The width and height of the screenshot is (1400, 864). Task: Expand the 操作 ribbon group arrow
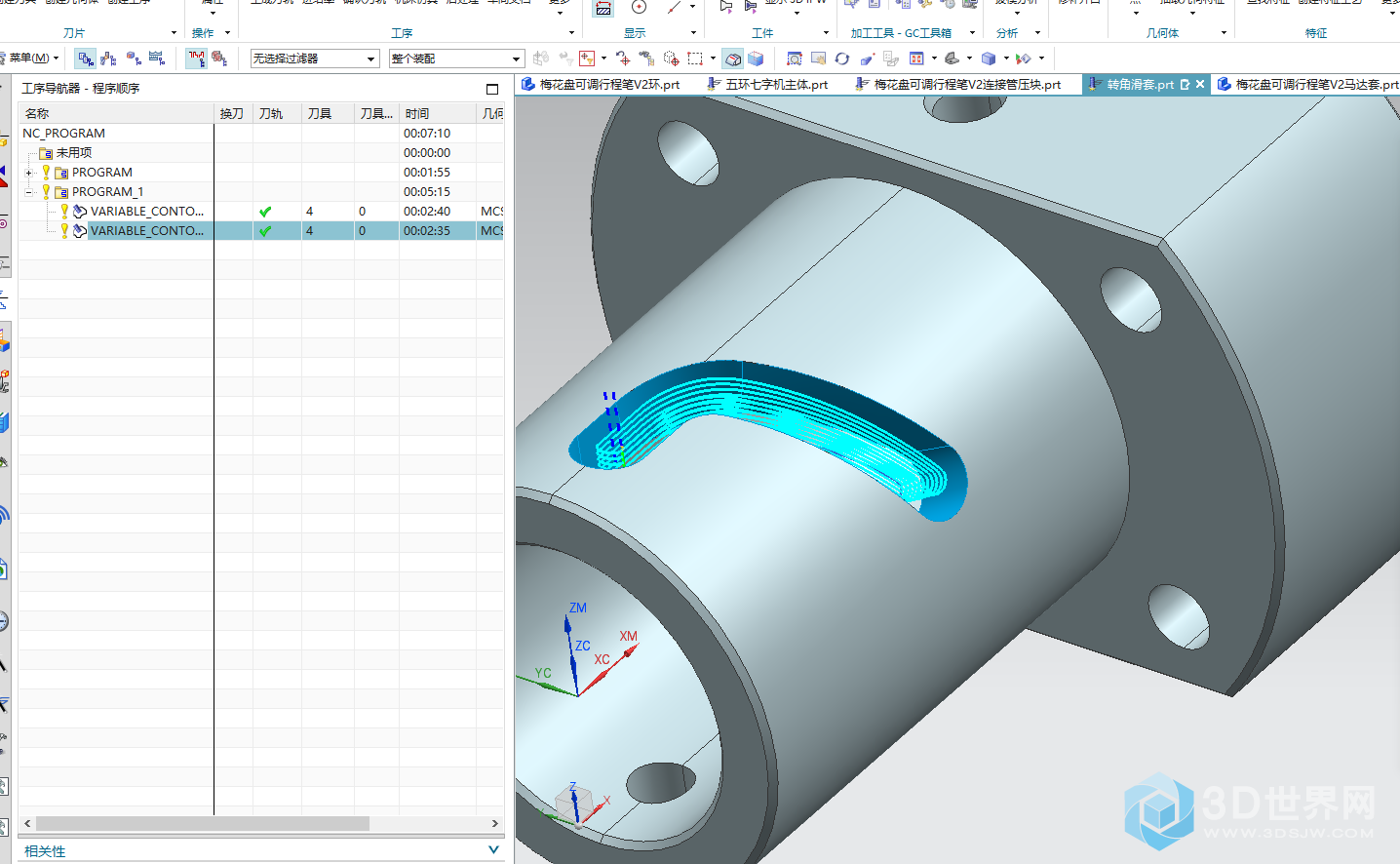227,33
